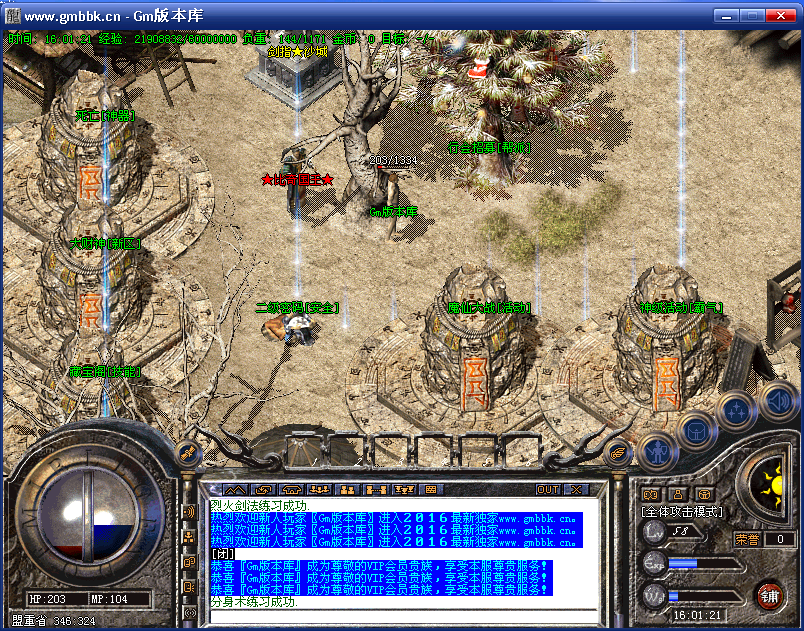Image resolution: width=804 pixels, height=631 pixels.
Task: Close the Gm版本库 game window
Action: (x=780, y=16)
